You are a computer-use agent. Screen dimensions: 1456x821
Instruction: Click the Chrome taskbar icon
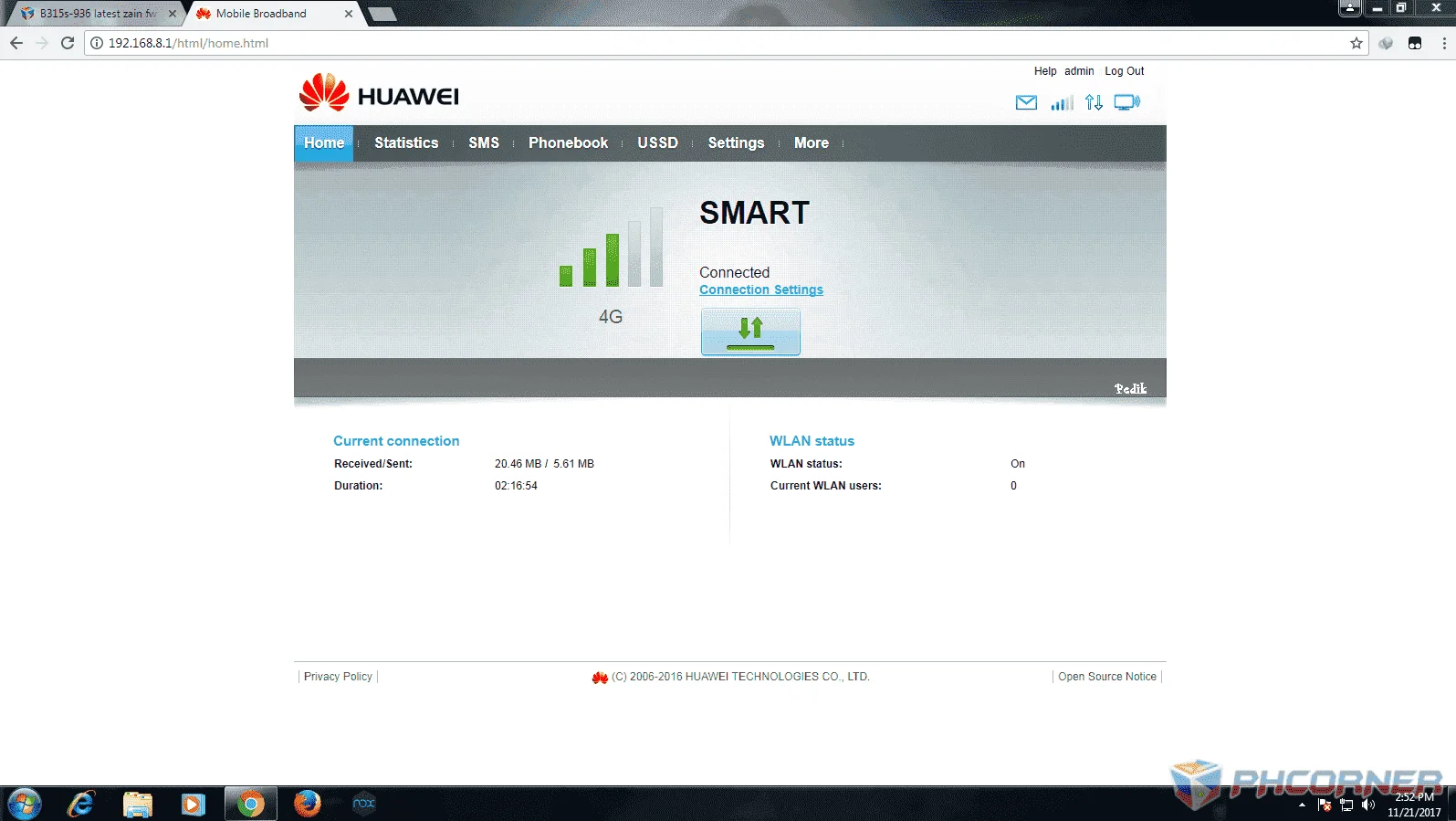coord(250,804)
